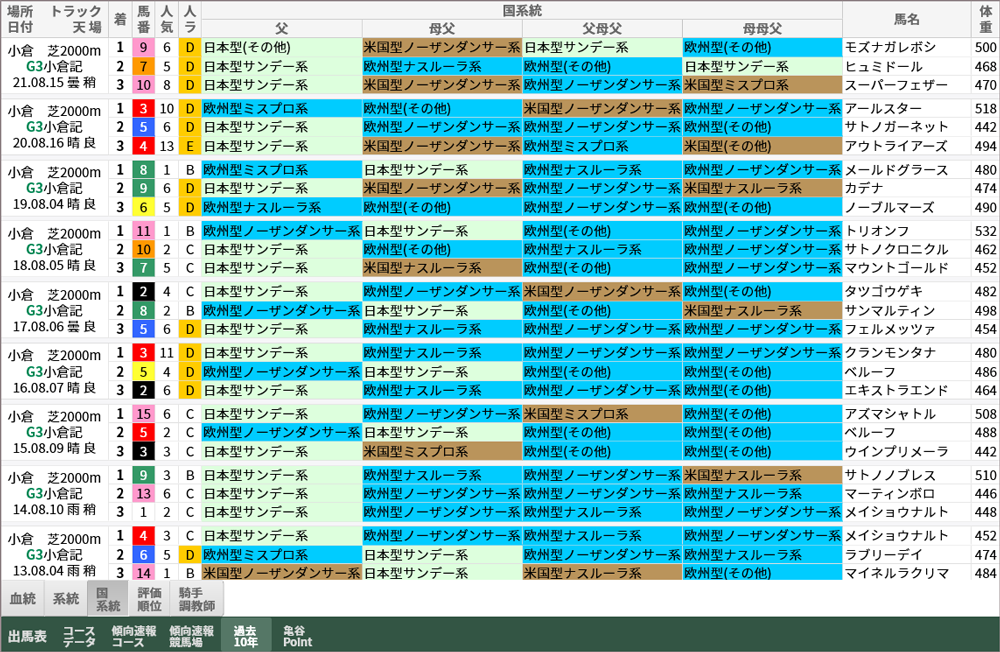Click orange horse number 7 for ヒュミドール
Screen dimensions: 1000x652
[x=143, y=66]
